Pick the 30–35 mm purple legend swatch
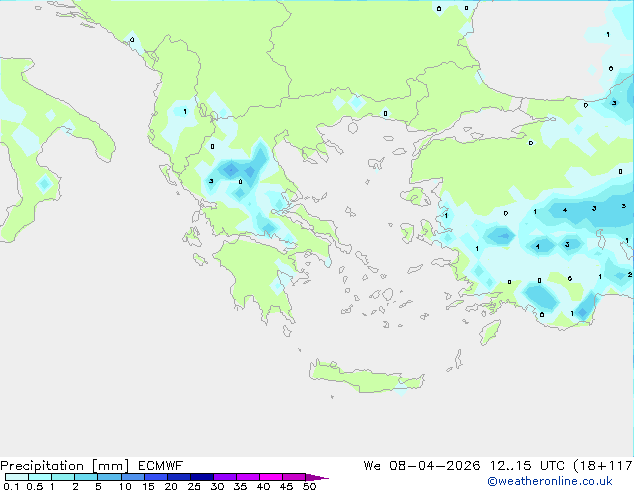Screen dimensions: 634x490 (x=225, y=477)
